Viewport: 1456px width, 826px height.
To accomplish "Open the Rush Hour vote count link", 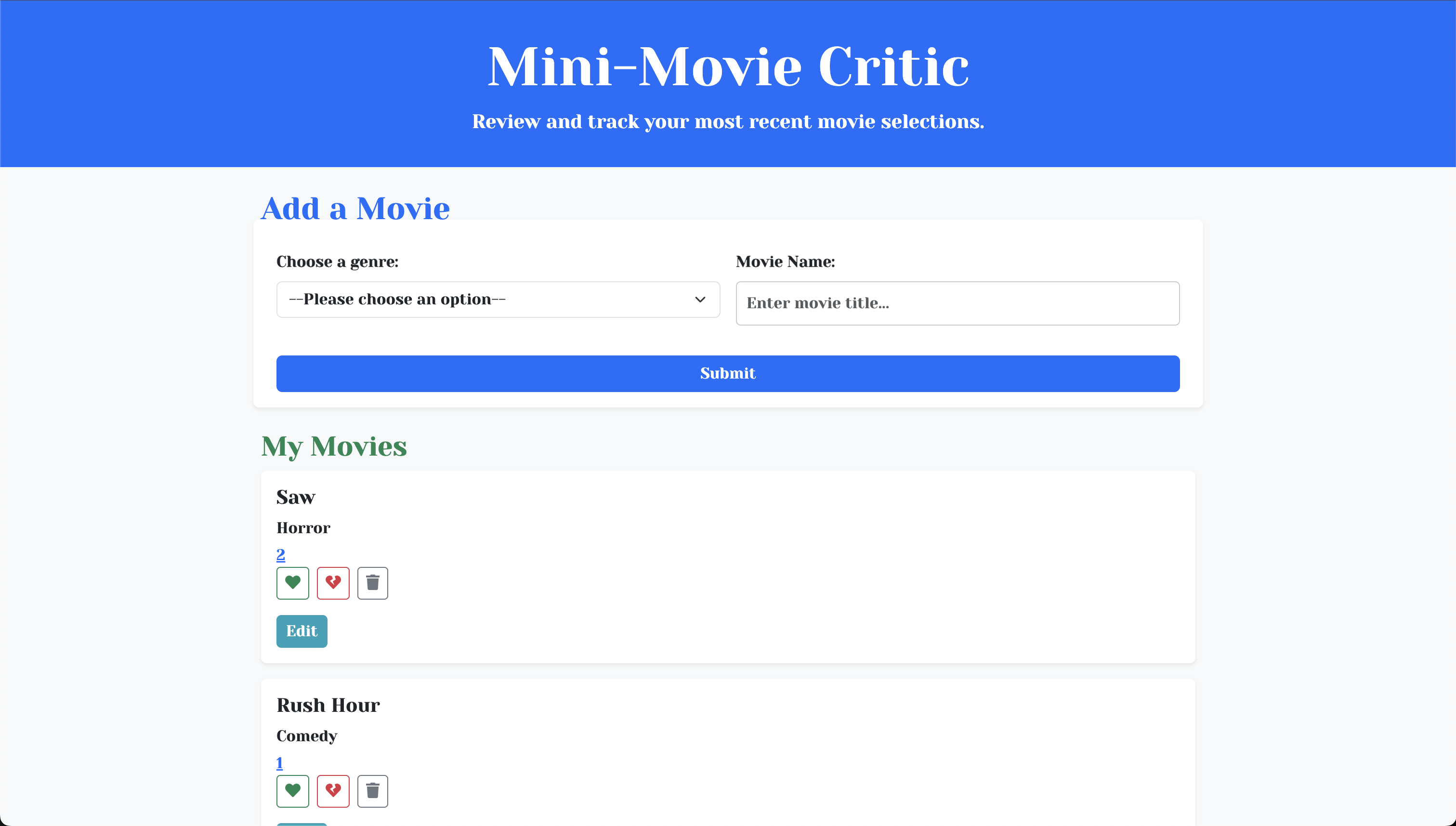I will (x=280, y=763).
